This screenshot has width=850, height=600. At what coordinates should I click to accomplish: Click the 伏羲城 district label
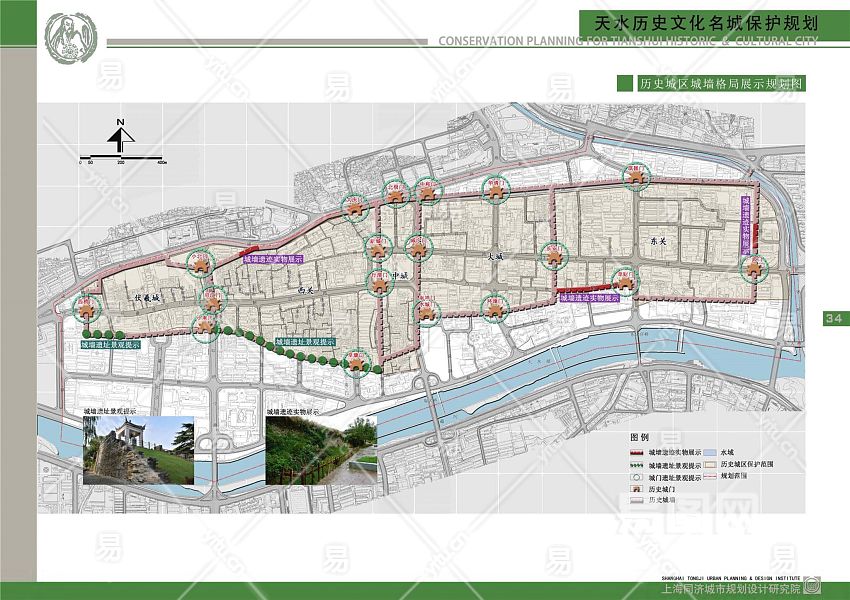pyautogui.click(x=147, y=298)
